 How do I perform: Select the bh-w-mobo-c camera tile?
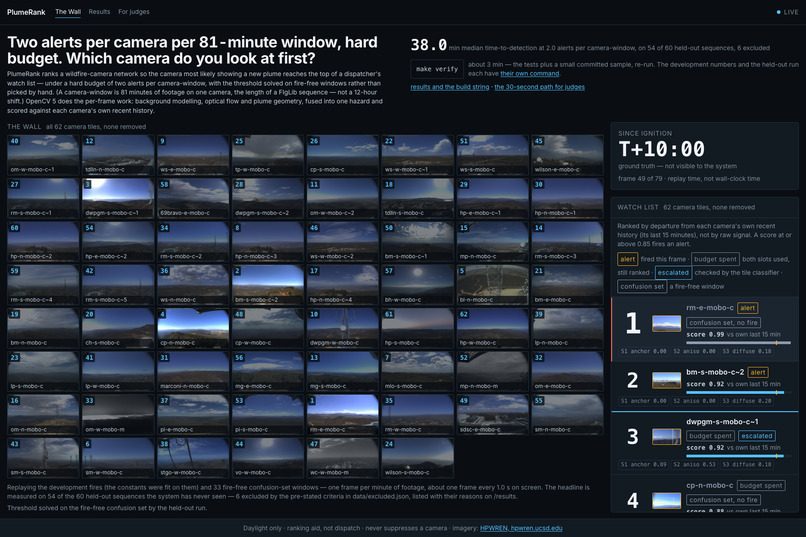click(417, 285)
